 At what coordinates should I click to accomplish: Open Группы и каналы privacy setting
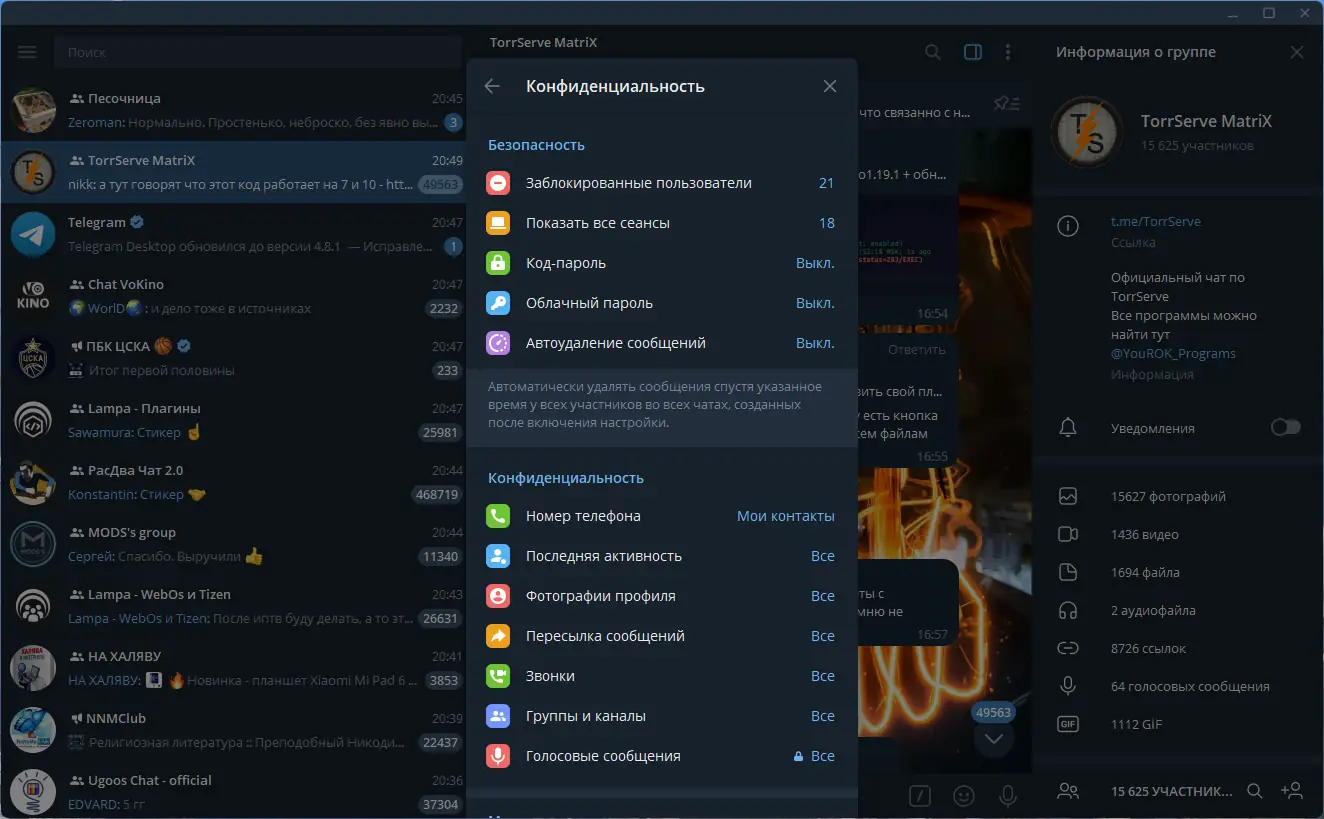[x=661, y=716]
